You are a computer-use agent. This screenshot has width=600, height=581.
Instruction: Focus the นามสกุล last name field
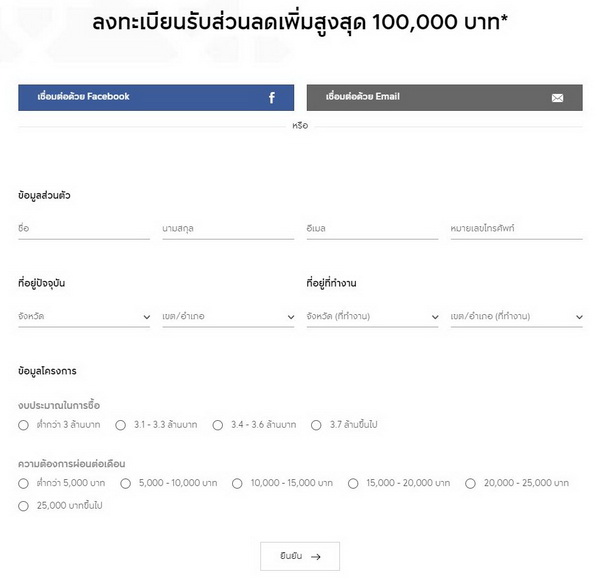[x=228, y=229]
